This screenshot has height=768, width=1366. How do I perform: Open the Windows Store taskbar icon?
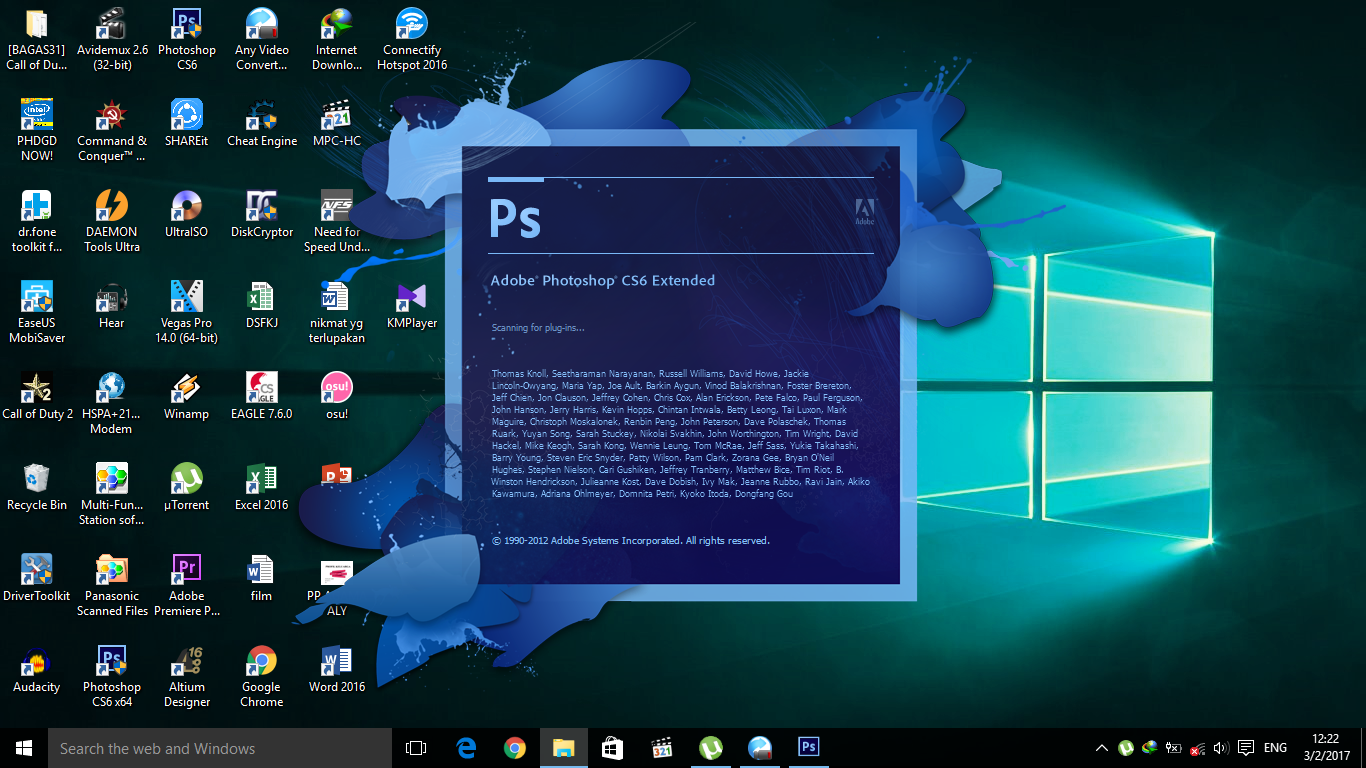click(613, 748)
